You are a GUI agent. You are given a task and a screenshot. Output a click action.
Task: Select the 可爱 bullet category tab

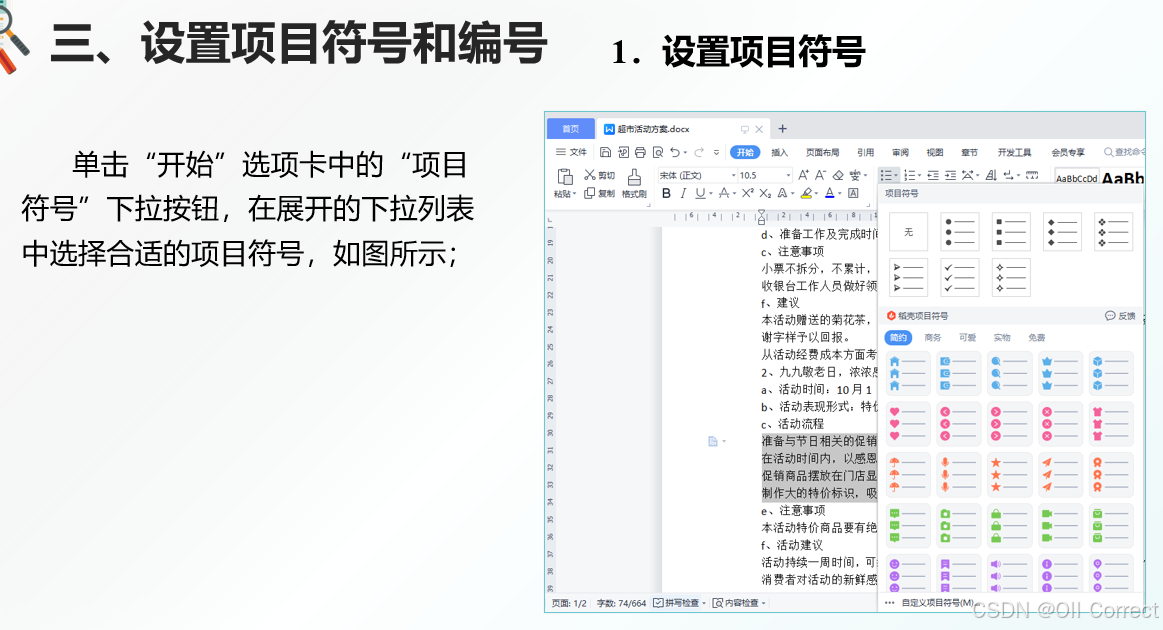[x=967, y=337]
